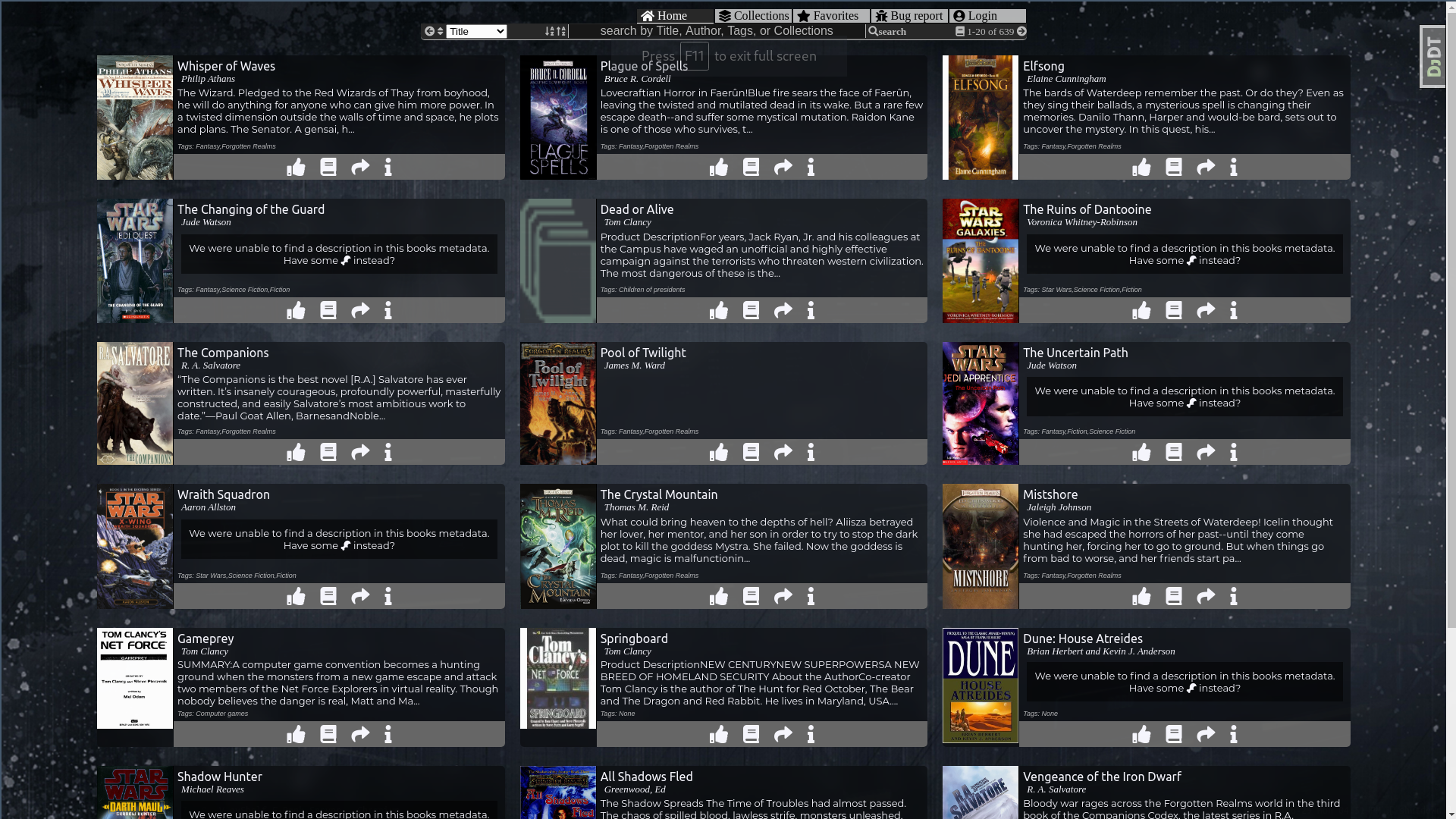Sort results in ascending order
Viewport: 1456px width, 819px height.
pos(550,32)
